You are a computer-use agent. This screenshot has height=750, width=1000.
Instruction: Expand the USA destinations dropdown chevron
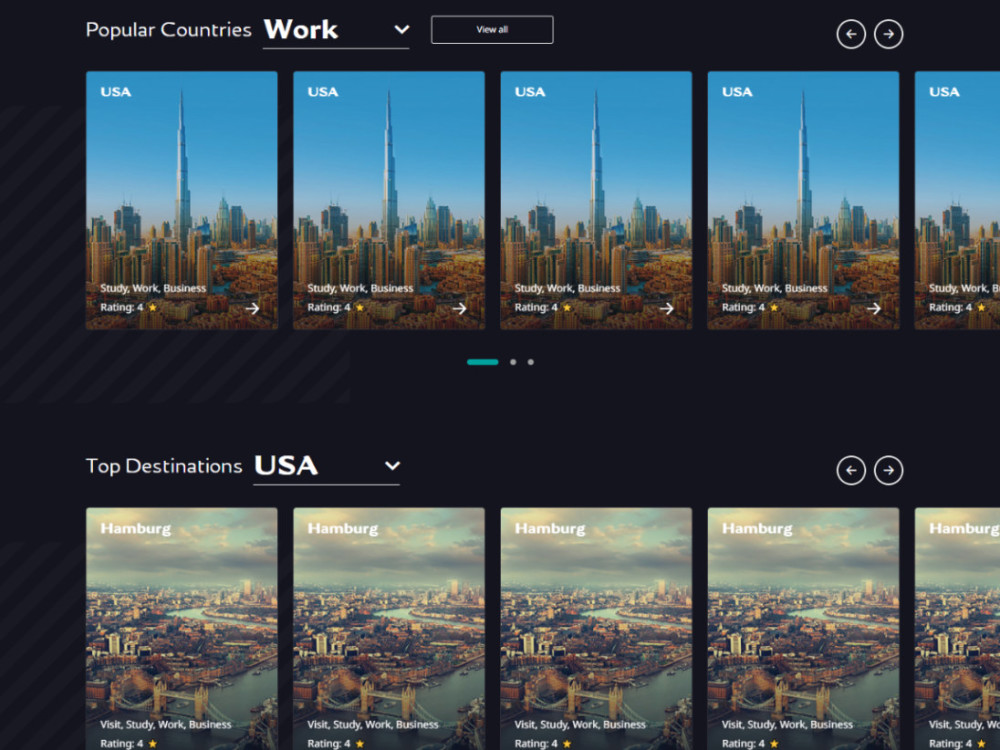(x=393, y=466)
